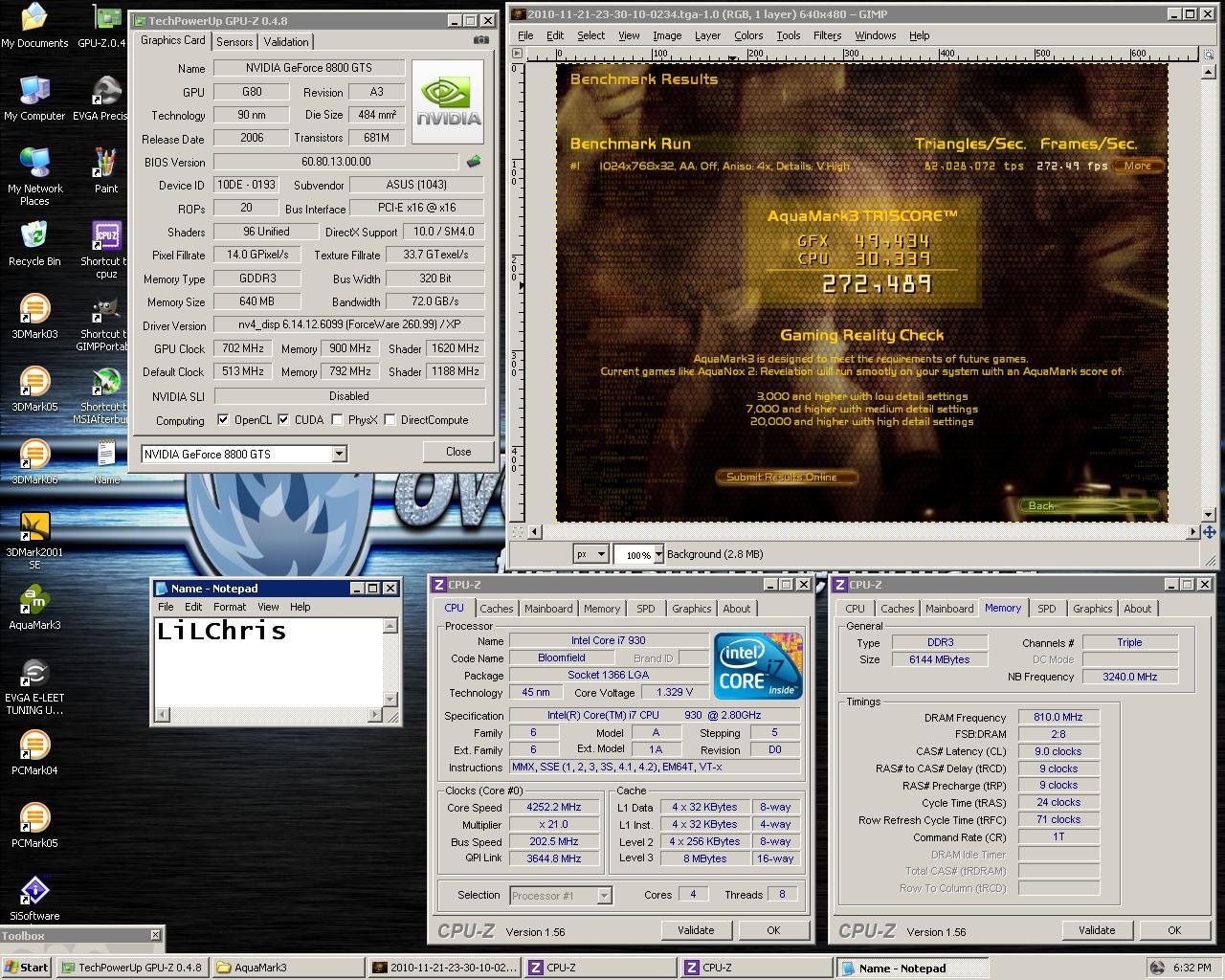
Task: Close the Toolbox panel
Action: click(156, 935)
